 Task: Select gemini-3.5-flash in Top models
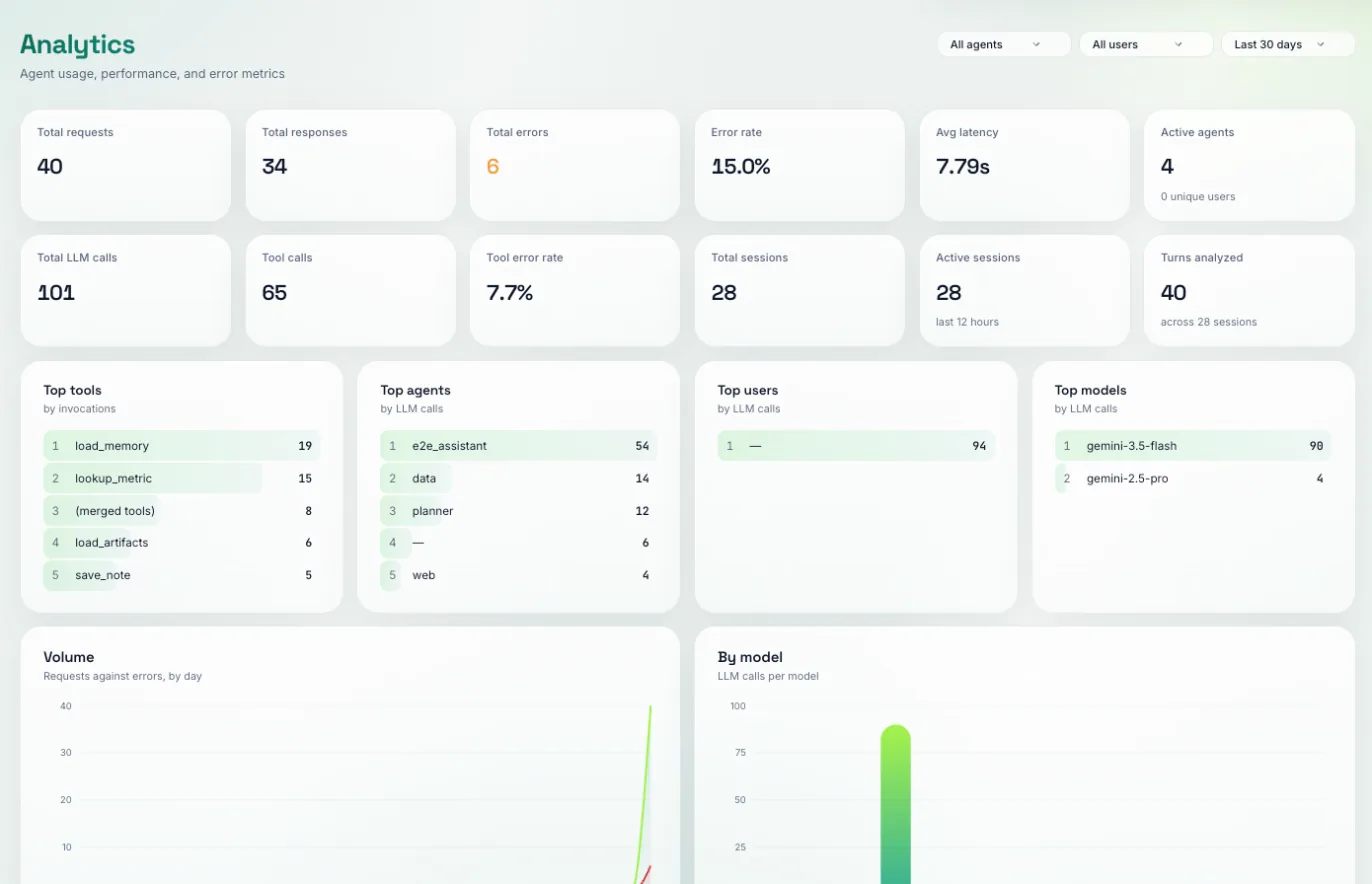(x=1193, y=446)
